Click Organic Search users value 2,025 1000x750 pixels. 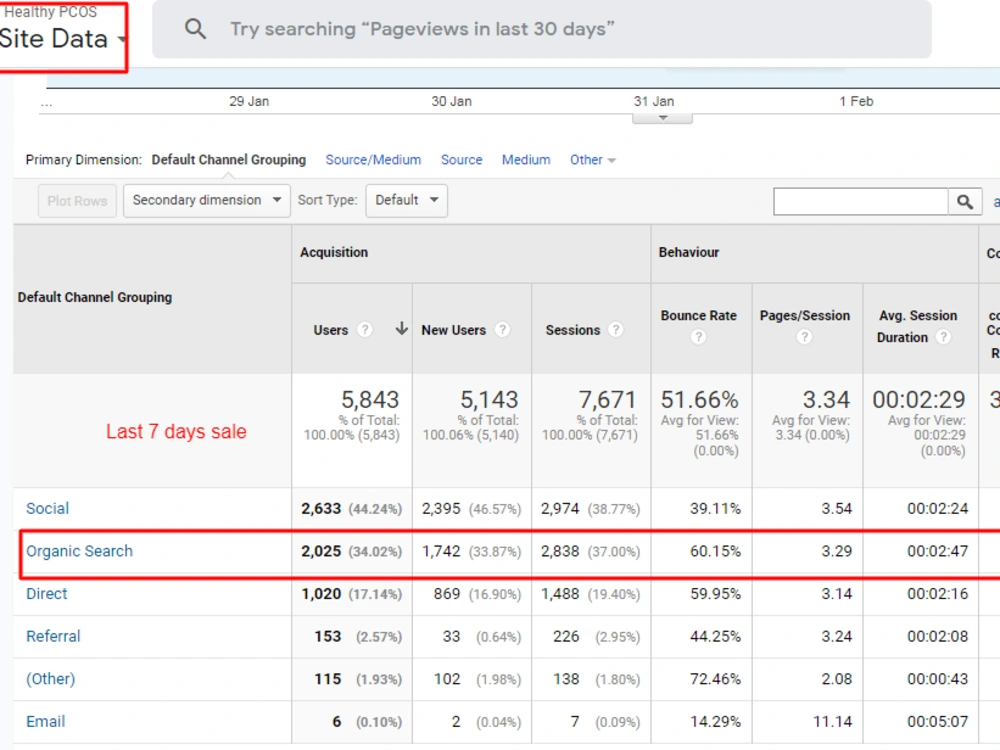pos(321,551)
